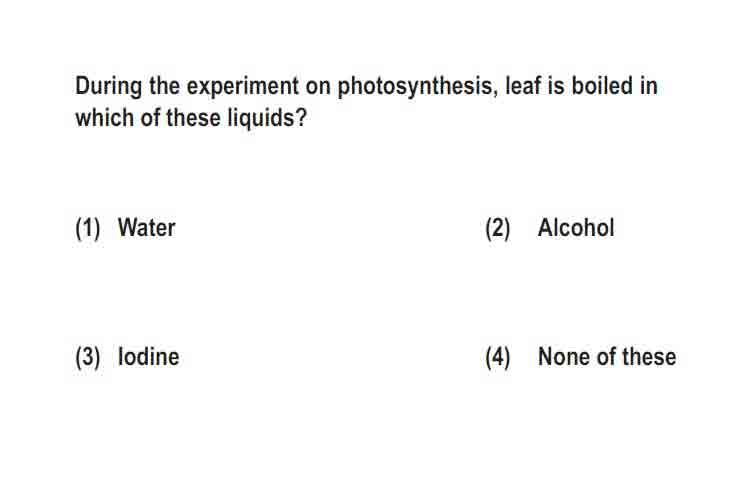750x500 pixels.
Task: Click the word photosynthesis in the question
Action: [415, 87]
